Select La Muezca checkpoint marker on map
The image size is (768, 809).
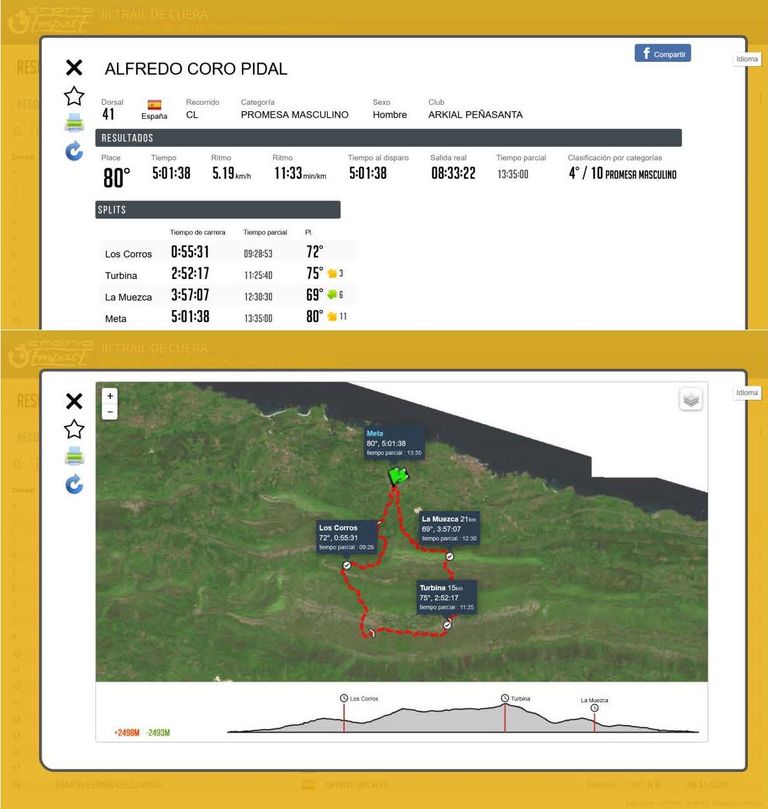(x=450, y=556)
